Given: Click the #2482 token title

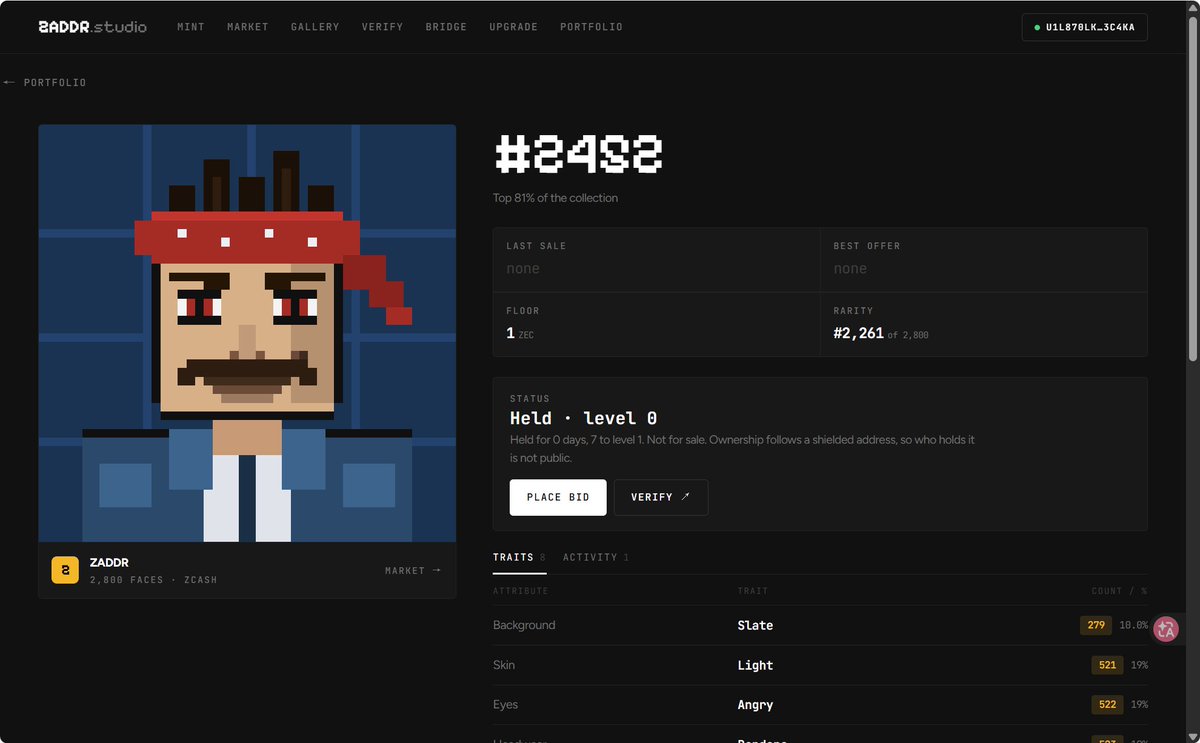Looking at the screenshot, I should coord(579,155).
